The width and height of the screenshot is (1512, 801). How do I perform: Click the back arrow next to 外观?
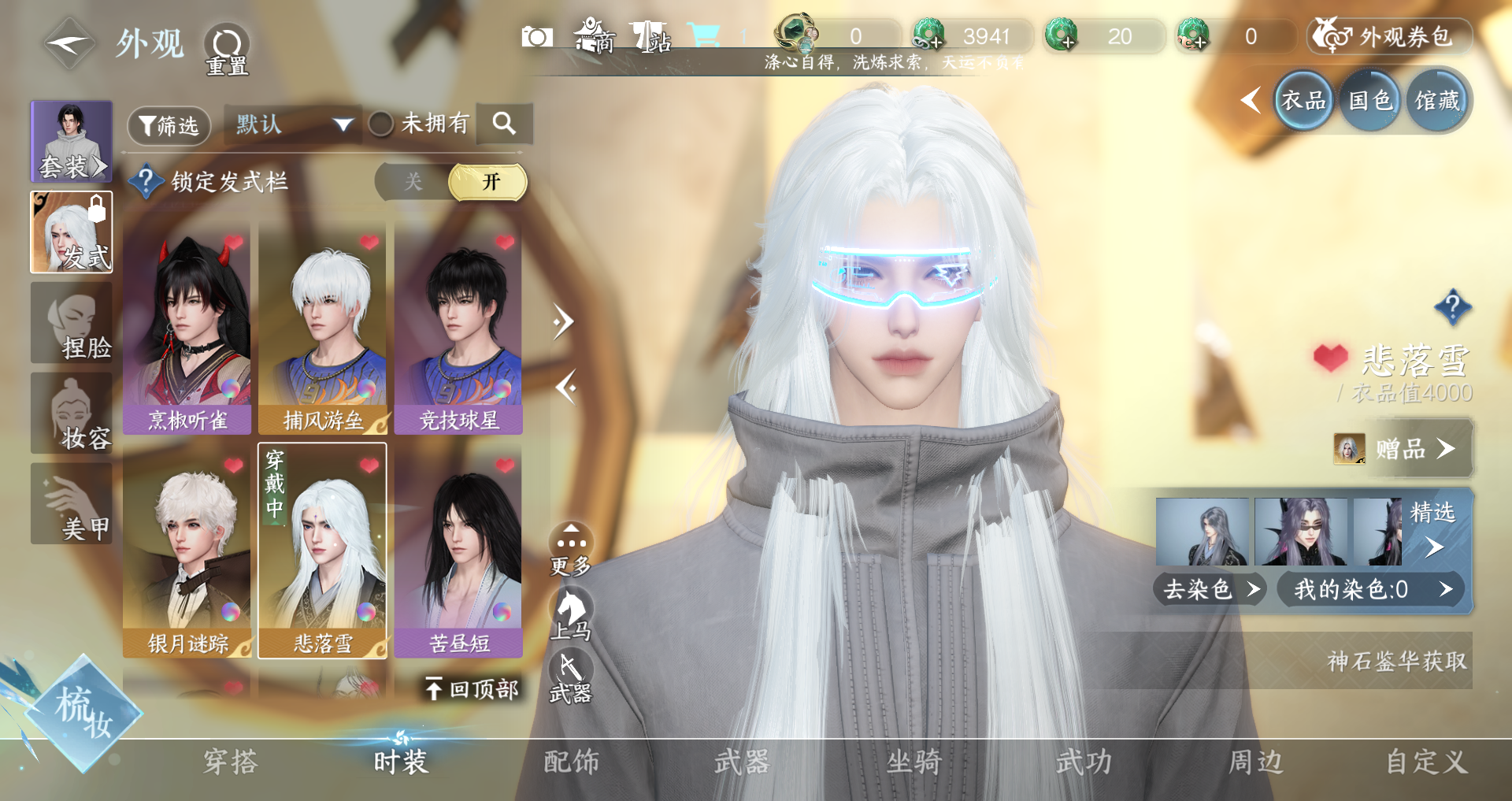69,44
